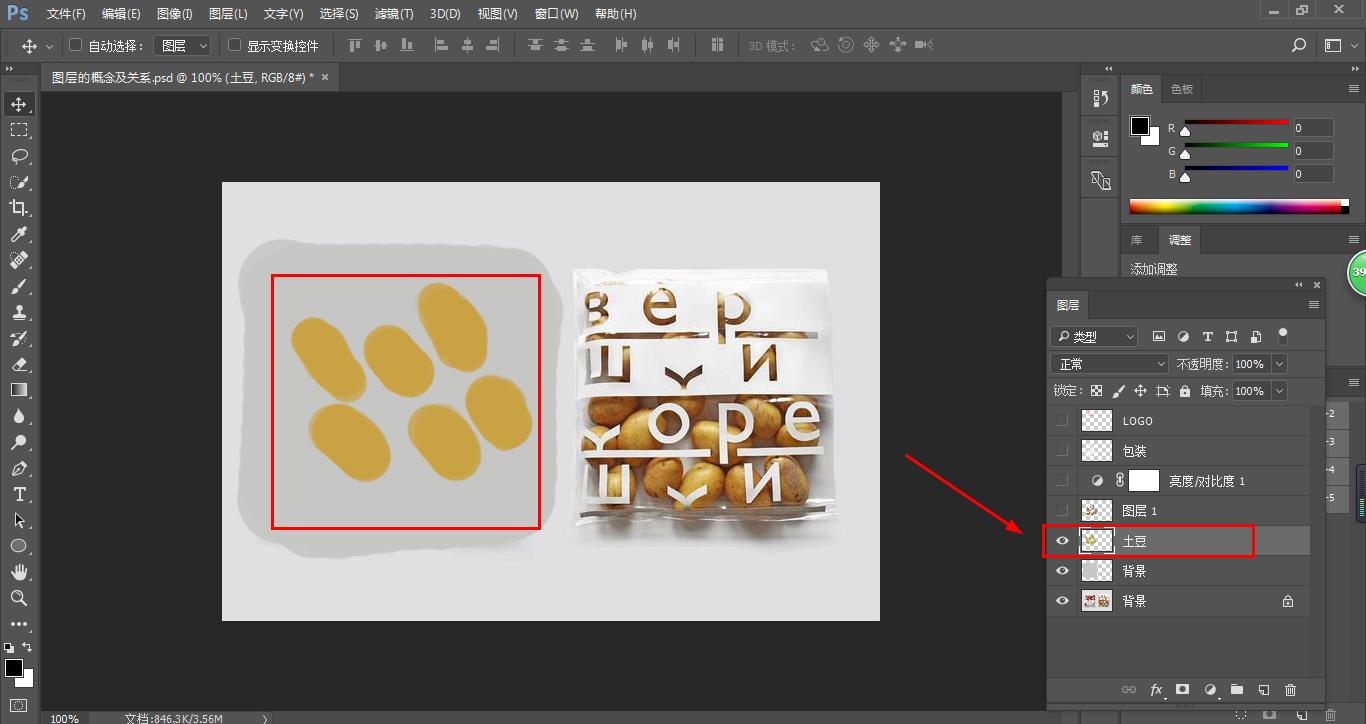Image resolution: width=1366 pixels, height=724 pixels.
Task: Open the blend mode 正常 dropdown
Action: pos(1110,364)
